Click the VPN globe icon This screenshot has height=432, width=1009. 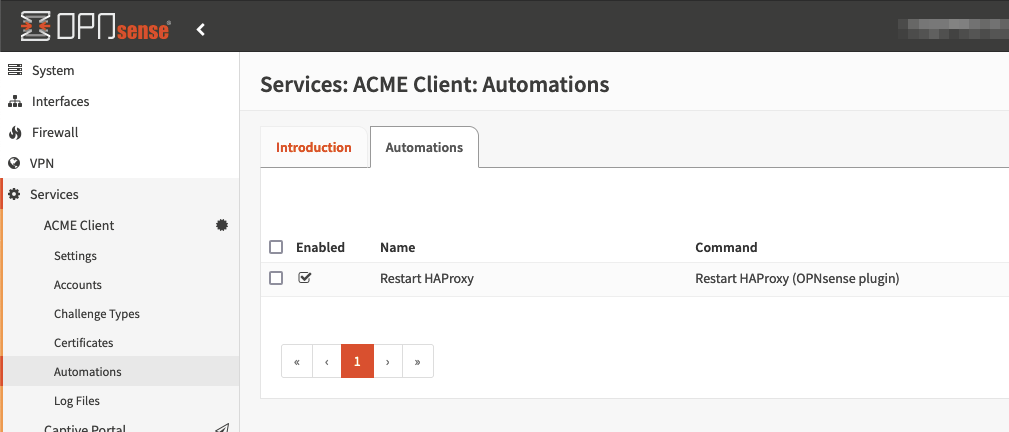[15, 164]
